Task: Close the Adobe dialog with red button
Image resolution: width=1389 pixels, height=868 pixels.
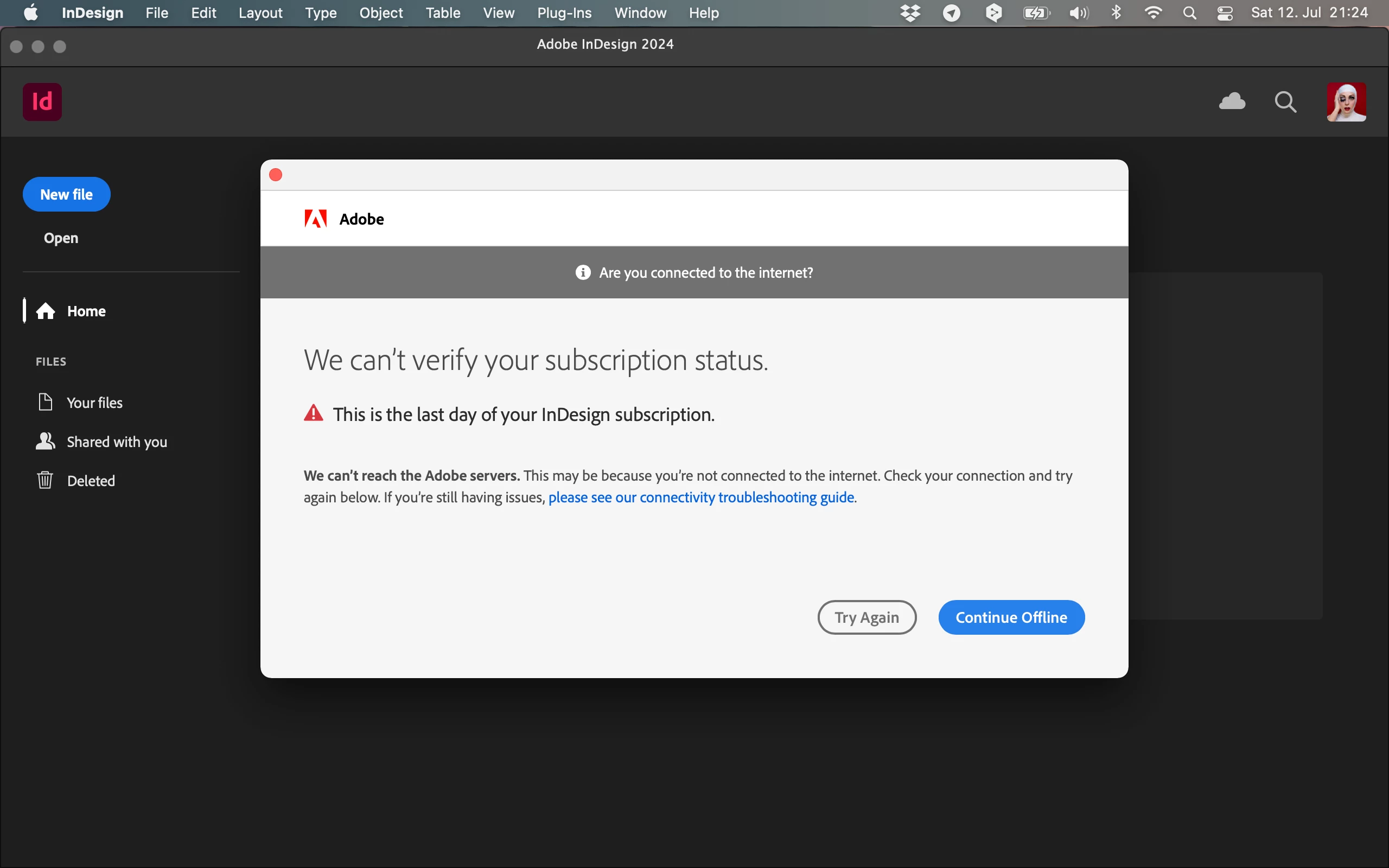Action: coord(276,175)
